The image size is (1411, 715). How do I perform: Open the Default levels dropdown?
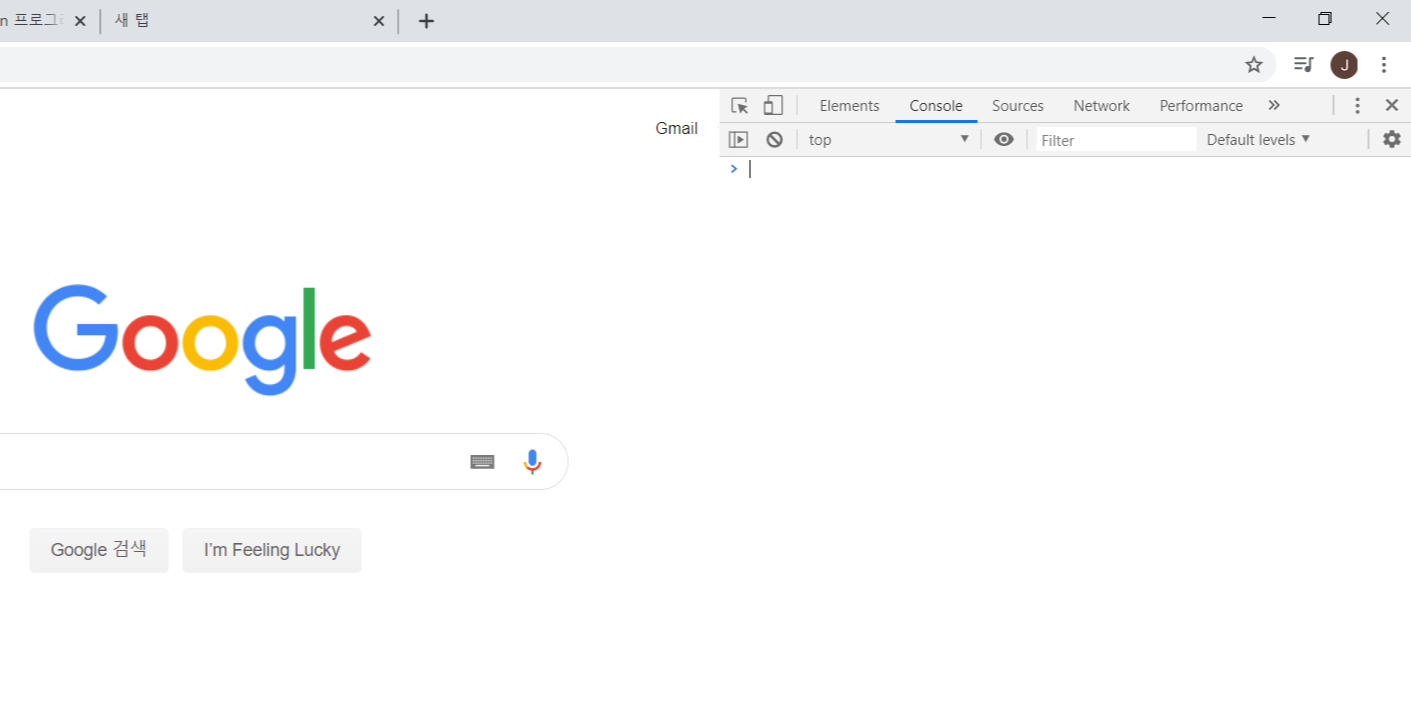coord(1258,140)
